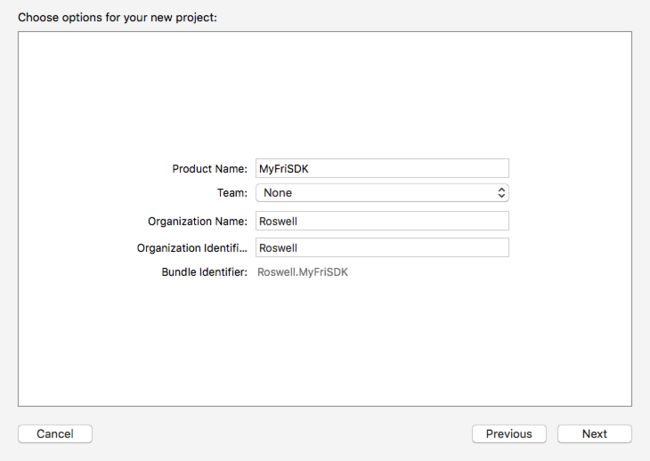The height and width of the screenshot is (461, 650).
Task: Select the Organization Identifier text field
Action: pyautogui.click(x=382, y=247)
